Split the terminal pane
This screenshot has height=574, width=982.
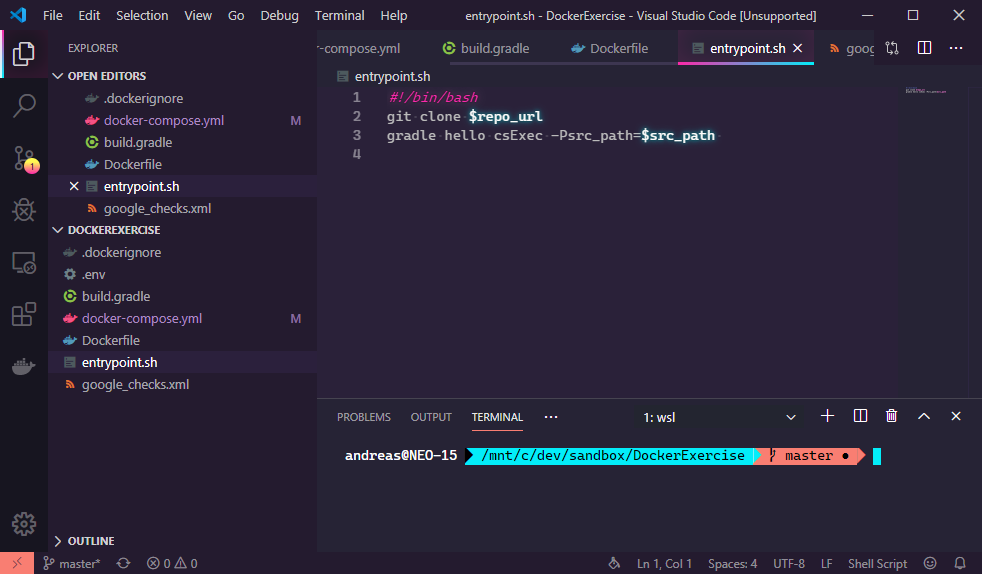861,416
